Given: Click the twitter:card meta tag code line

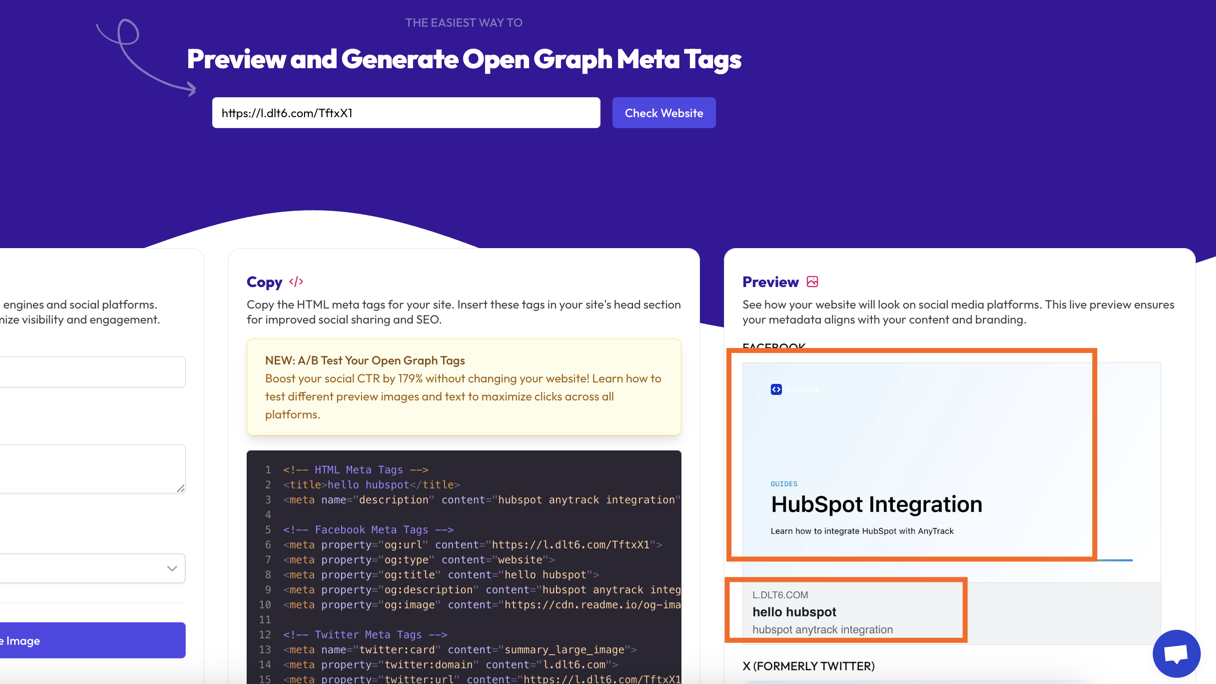Looking at the screenshot, I should [x=460, y=650].
